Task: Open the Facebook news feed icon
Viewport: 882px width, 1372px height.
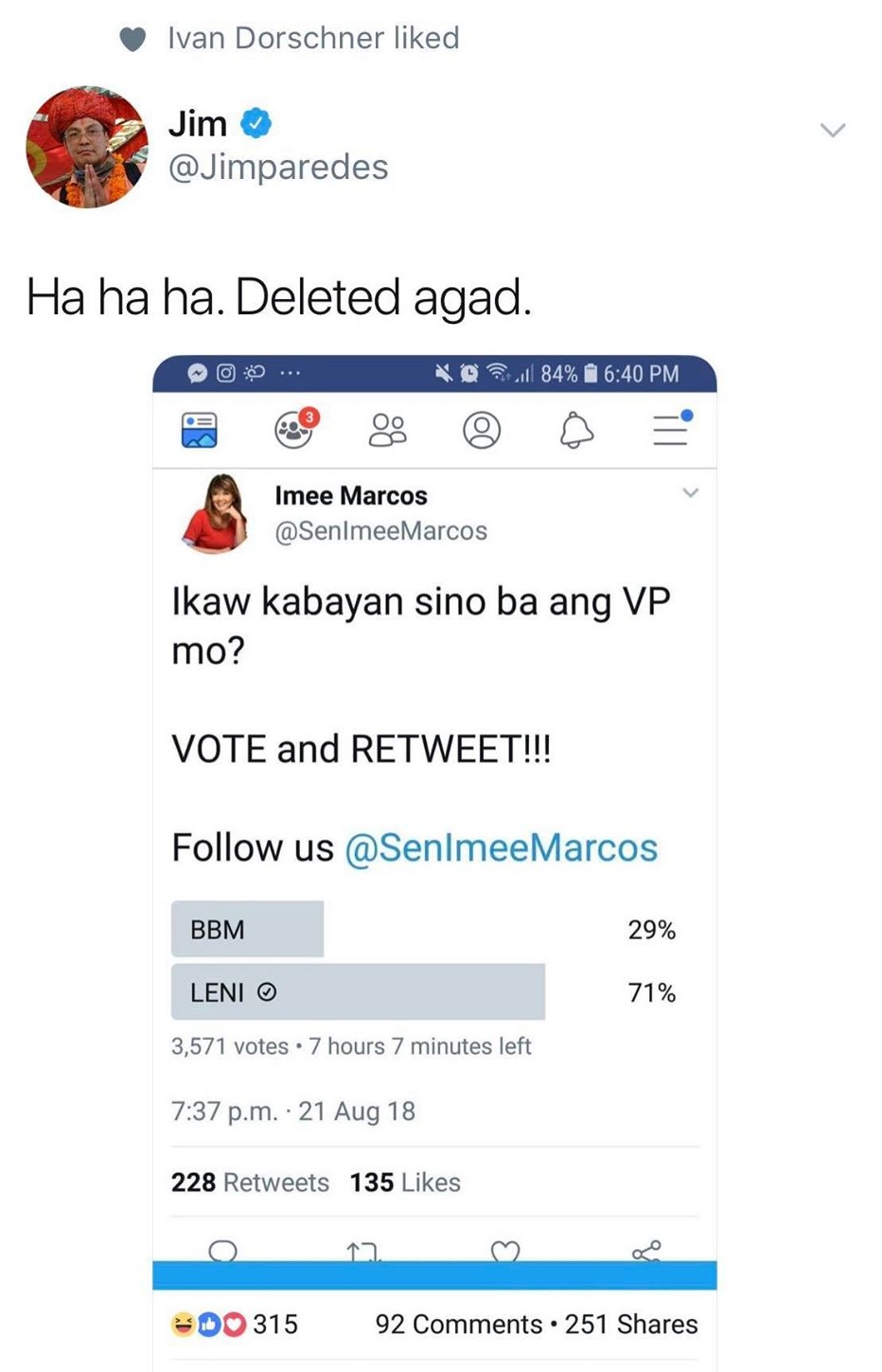Action: pos(199,430)
